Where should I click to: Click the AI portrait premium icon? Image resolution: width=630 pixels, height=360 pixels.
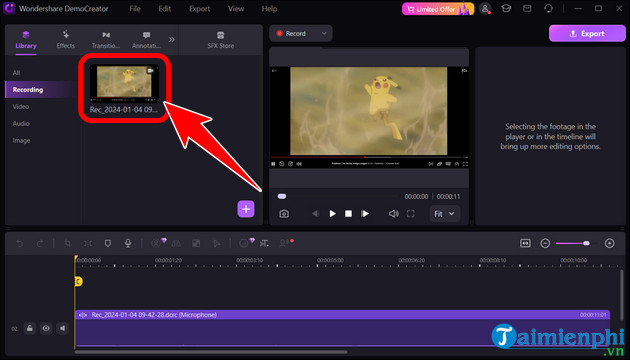click(x=158, y=243)
